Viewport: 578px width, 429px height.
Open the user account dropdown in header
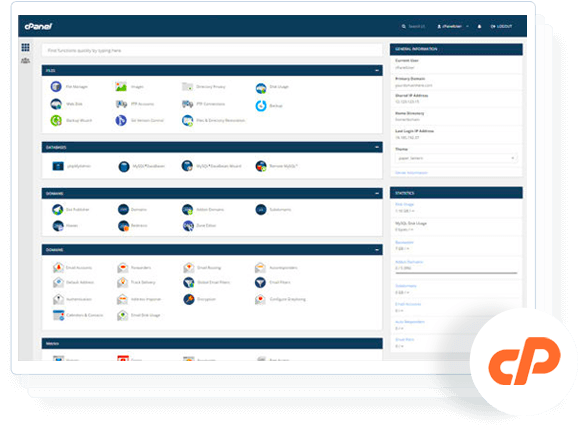453,27
